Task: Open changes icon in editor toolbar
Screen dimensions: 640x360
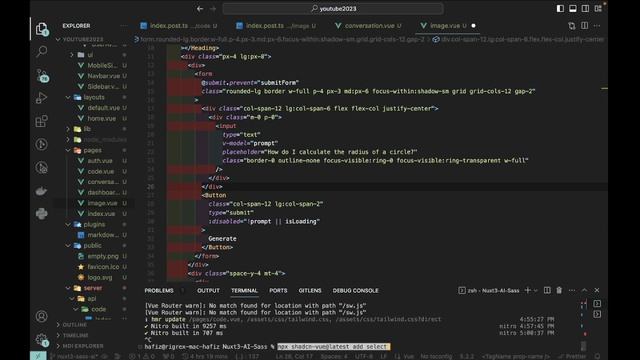Action: coord(572,26)
